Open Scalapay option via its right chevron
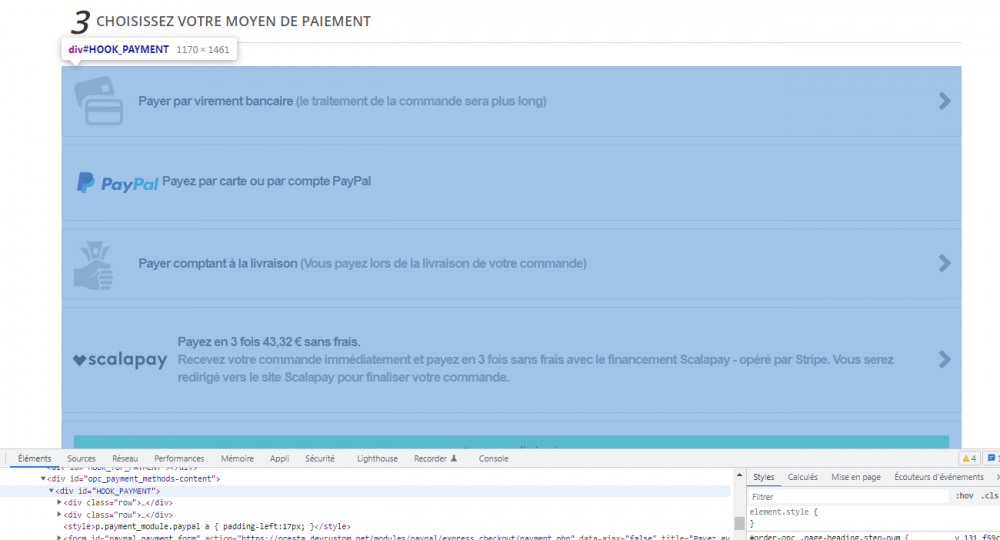 945,360
